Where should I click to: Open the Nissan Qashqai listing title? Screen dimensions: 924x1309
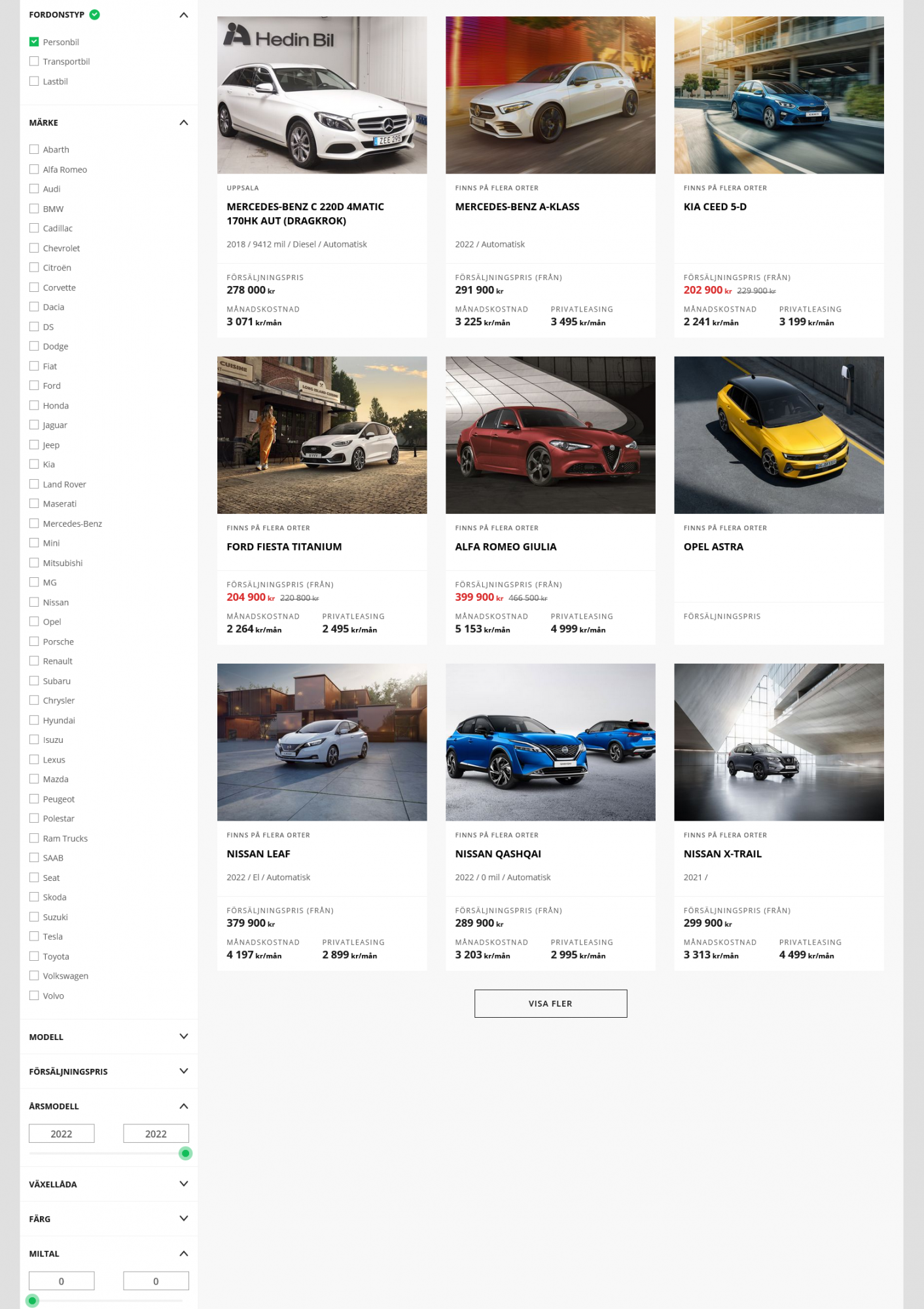tap(498, 854)
